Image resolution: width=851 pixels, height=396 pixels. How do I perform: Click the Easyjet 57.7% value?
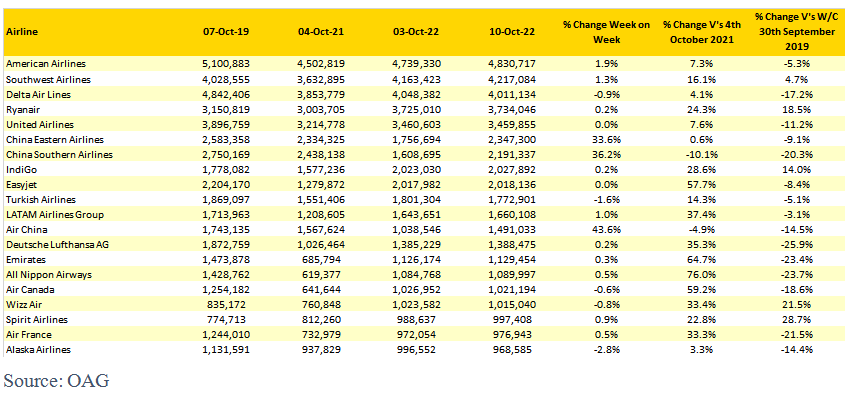pos(698,184)
